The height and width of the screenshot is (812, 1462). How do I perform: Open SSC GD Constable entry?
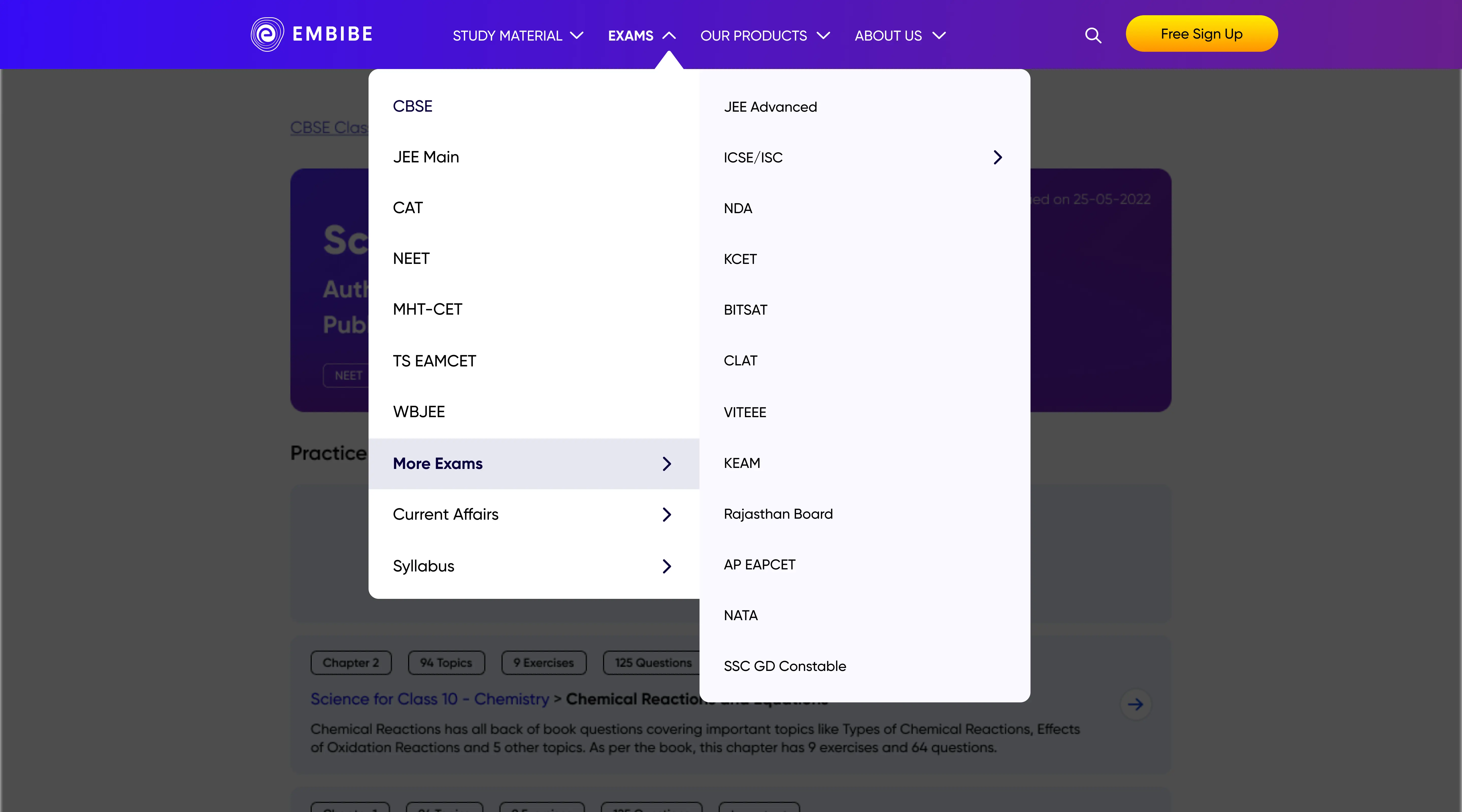[785, 666]
